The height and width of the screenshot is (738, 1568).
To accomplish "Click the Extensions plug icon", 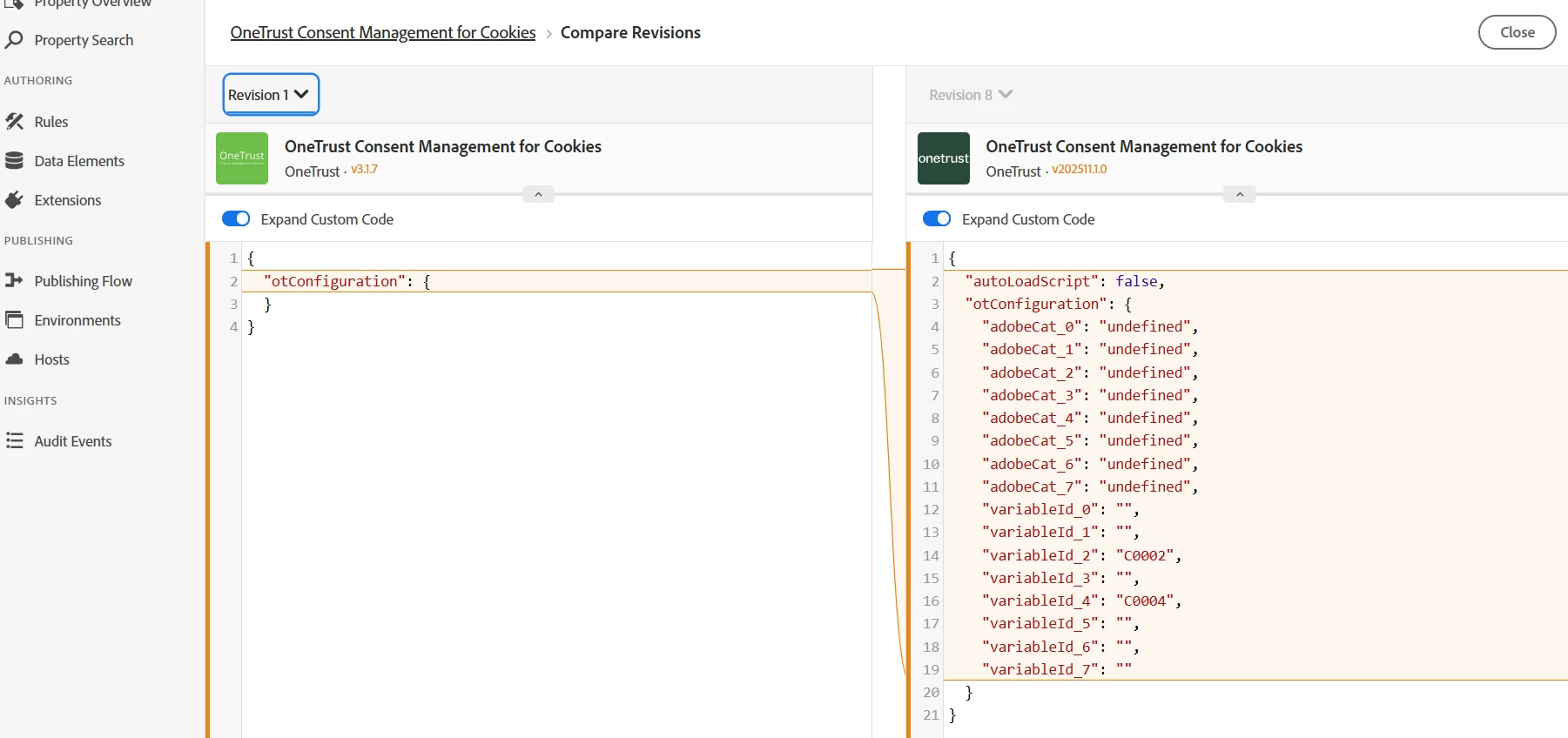I will pyautogui.click(x=14, y=200).
